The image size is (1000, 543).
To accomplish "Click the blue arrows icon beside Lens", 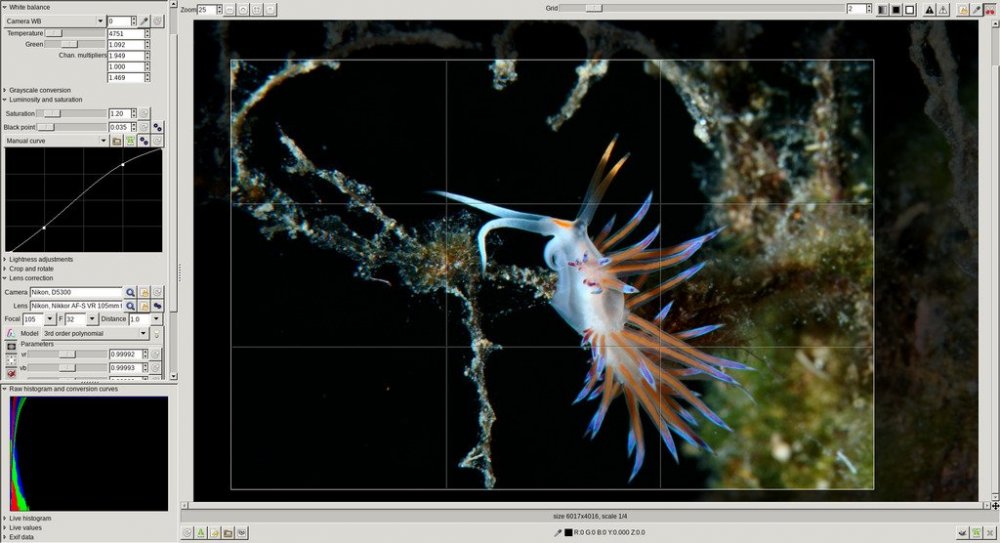I will pos(158,306).
